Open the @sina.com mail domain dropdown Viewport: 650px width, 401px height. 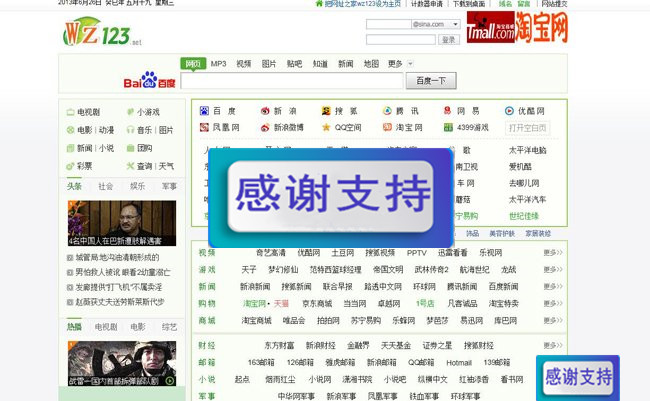tap(455, 24)
